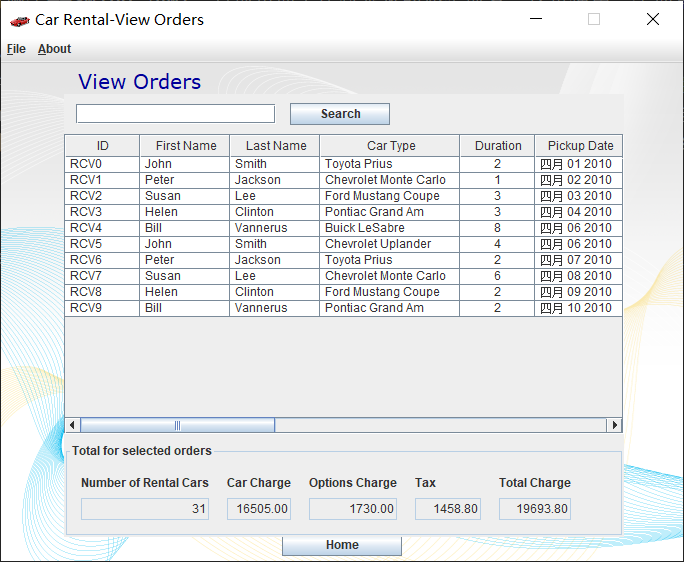The width and height of the screenshot is (684, 562).
Task: Click the Duration column header
Action: 497,146
